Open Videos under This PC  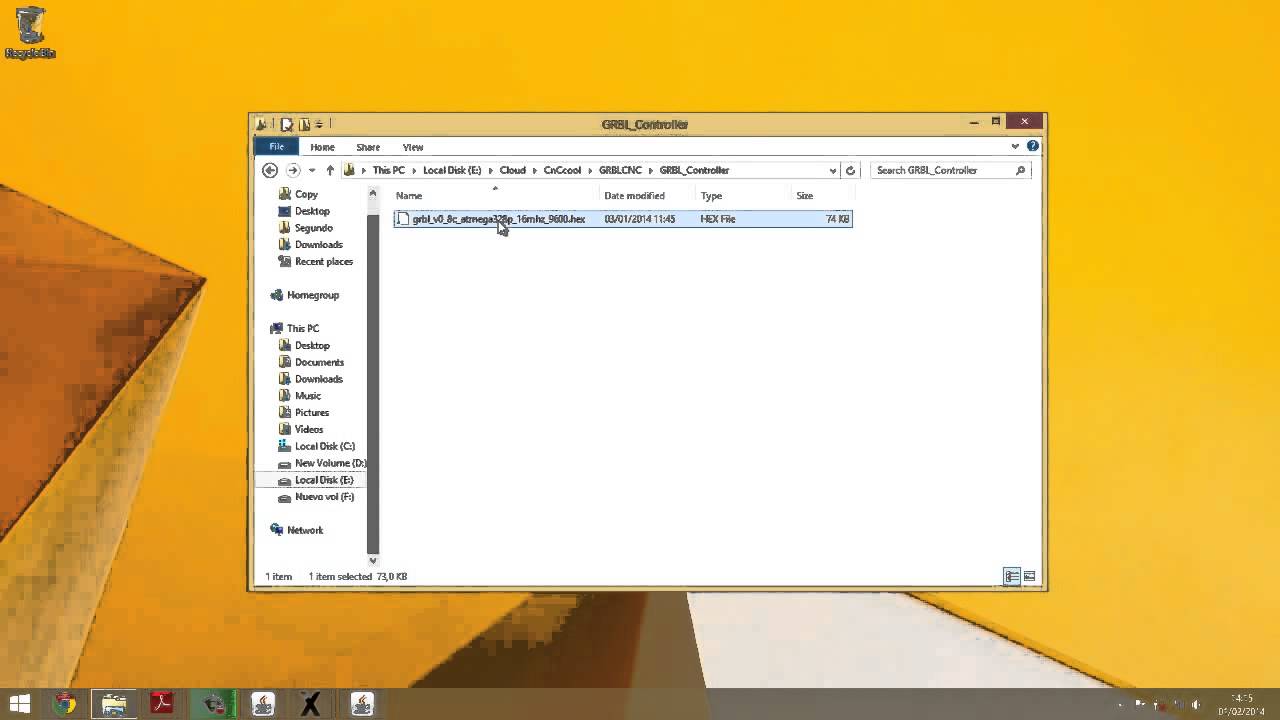tap(308, 429)
